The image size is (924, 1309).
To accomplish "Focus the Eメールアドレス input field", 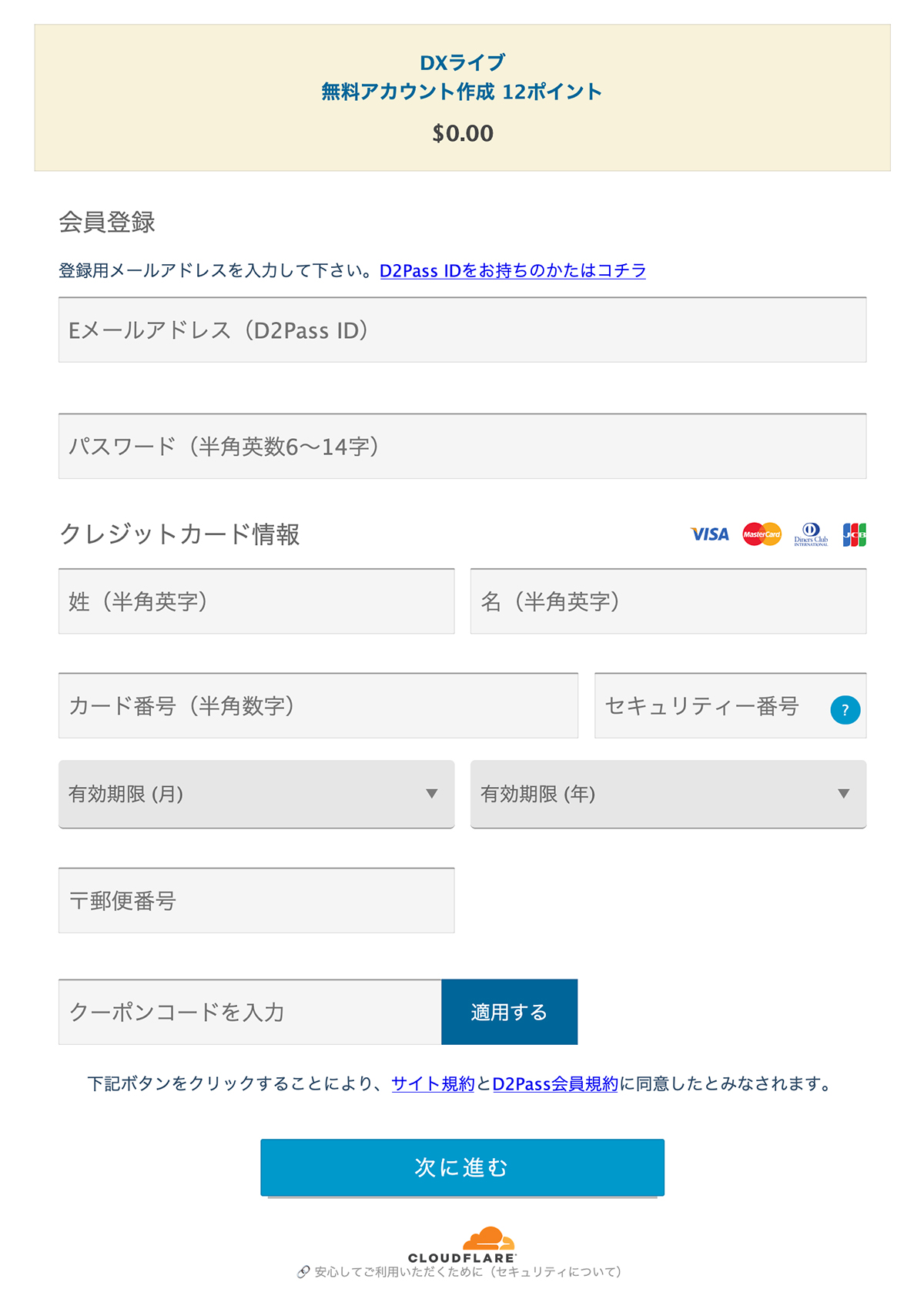I will point(462,330).
